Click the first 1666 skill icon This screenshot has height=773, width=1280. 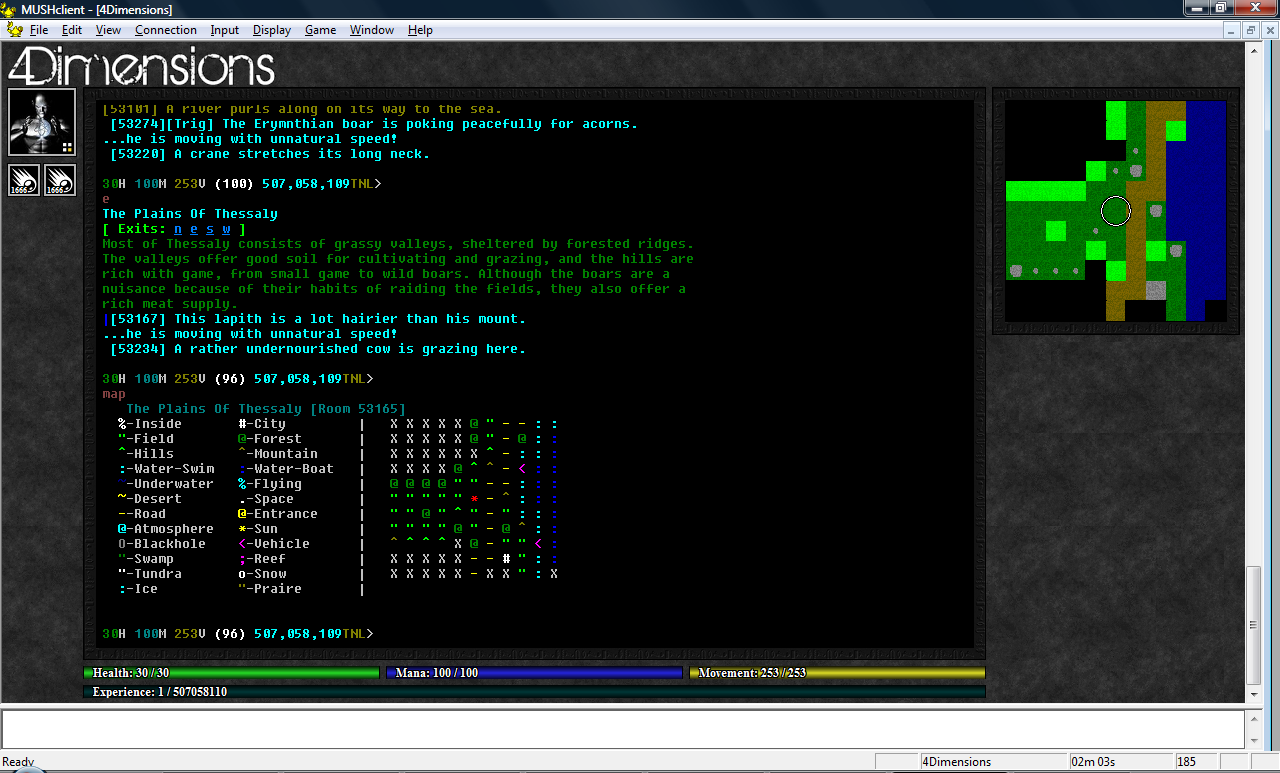click(x=24, y=180)
